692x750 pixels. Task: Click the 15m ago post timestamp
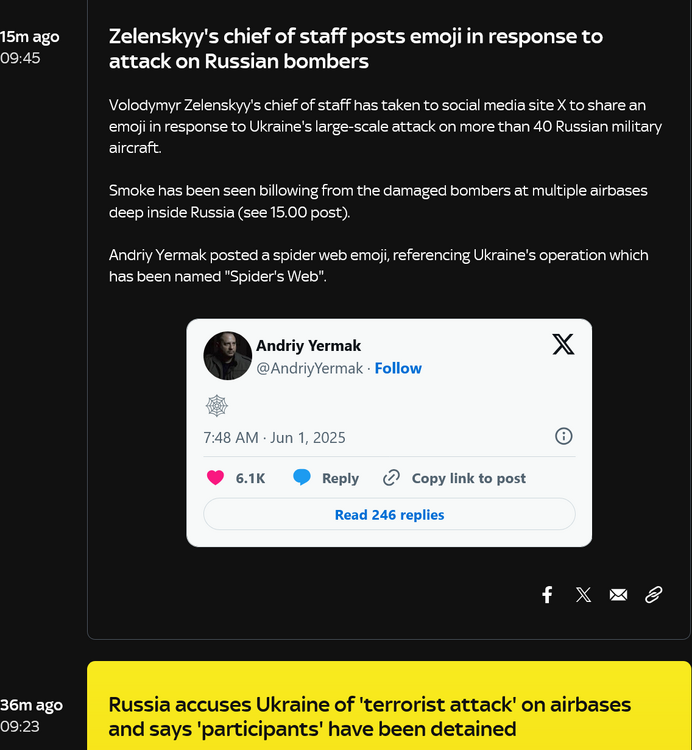click(x=30, y=37)
